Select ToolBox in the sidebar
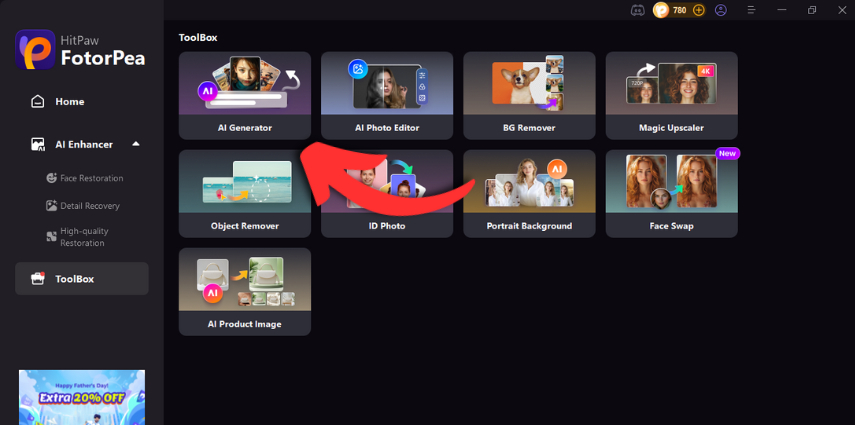 coord(82,279)
